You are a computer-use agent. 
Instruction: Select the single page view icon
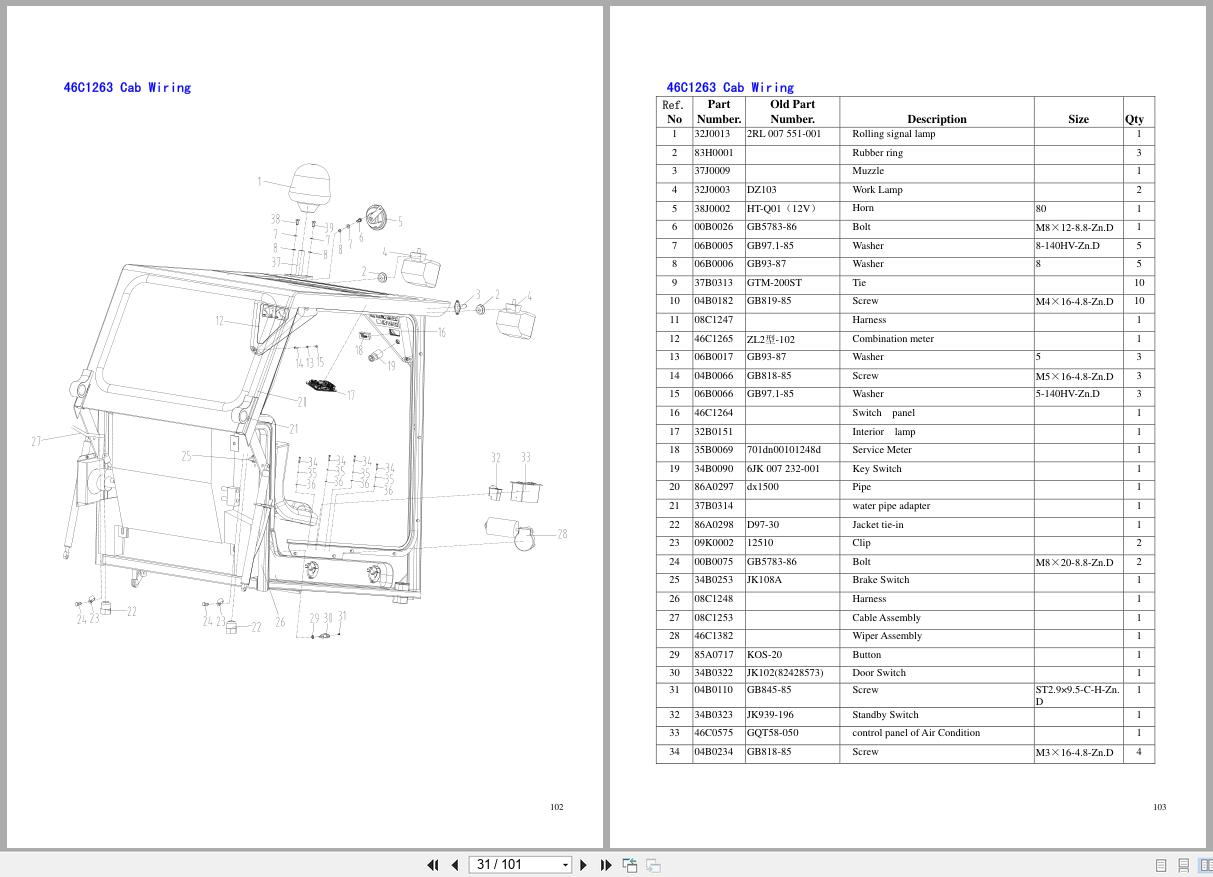1161,864
